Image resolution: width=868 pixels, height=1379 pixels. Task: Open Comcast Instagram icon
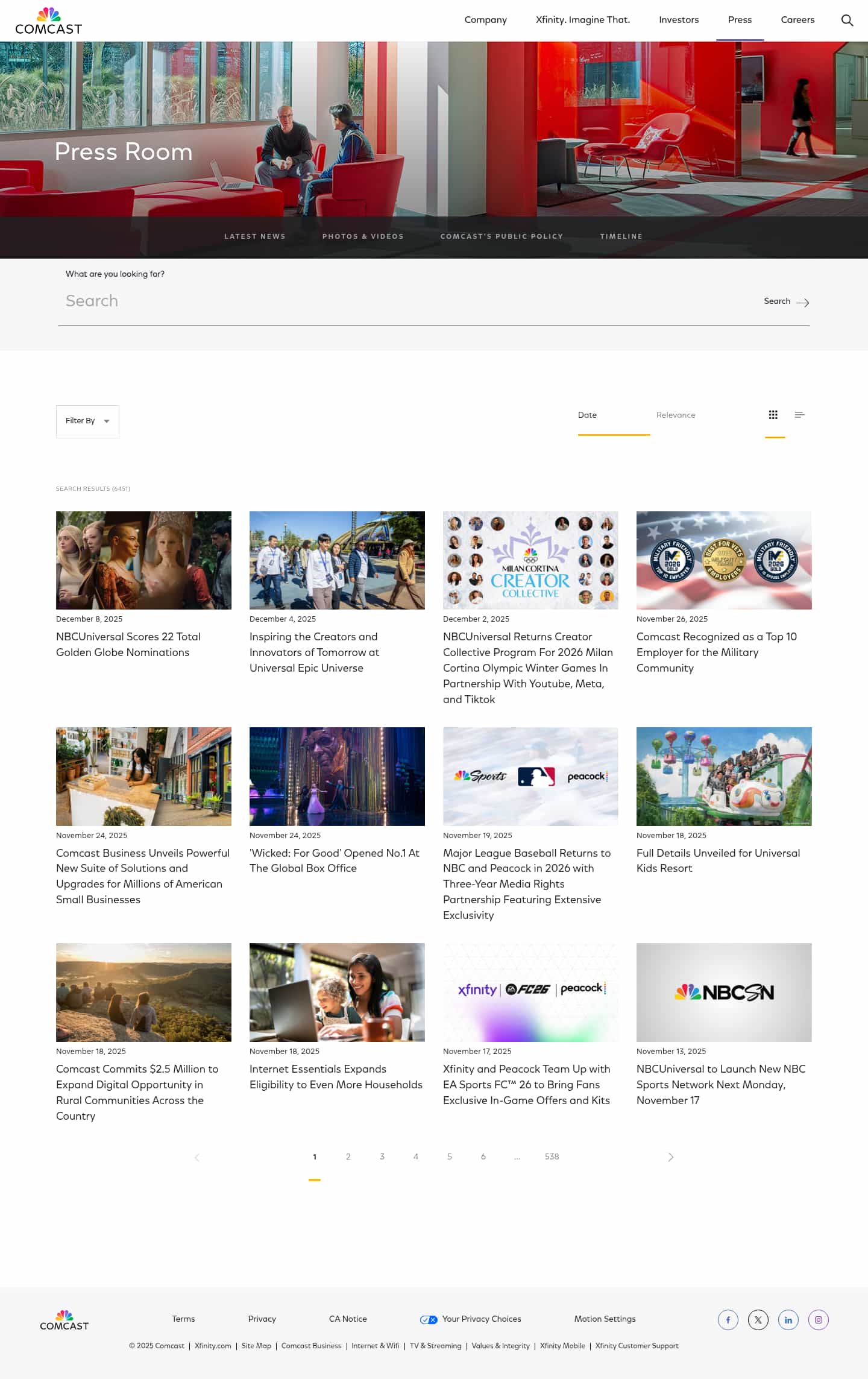[819, 1320]
